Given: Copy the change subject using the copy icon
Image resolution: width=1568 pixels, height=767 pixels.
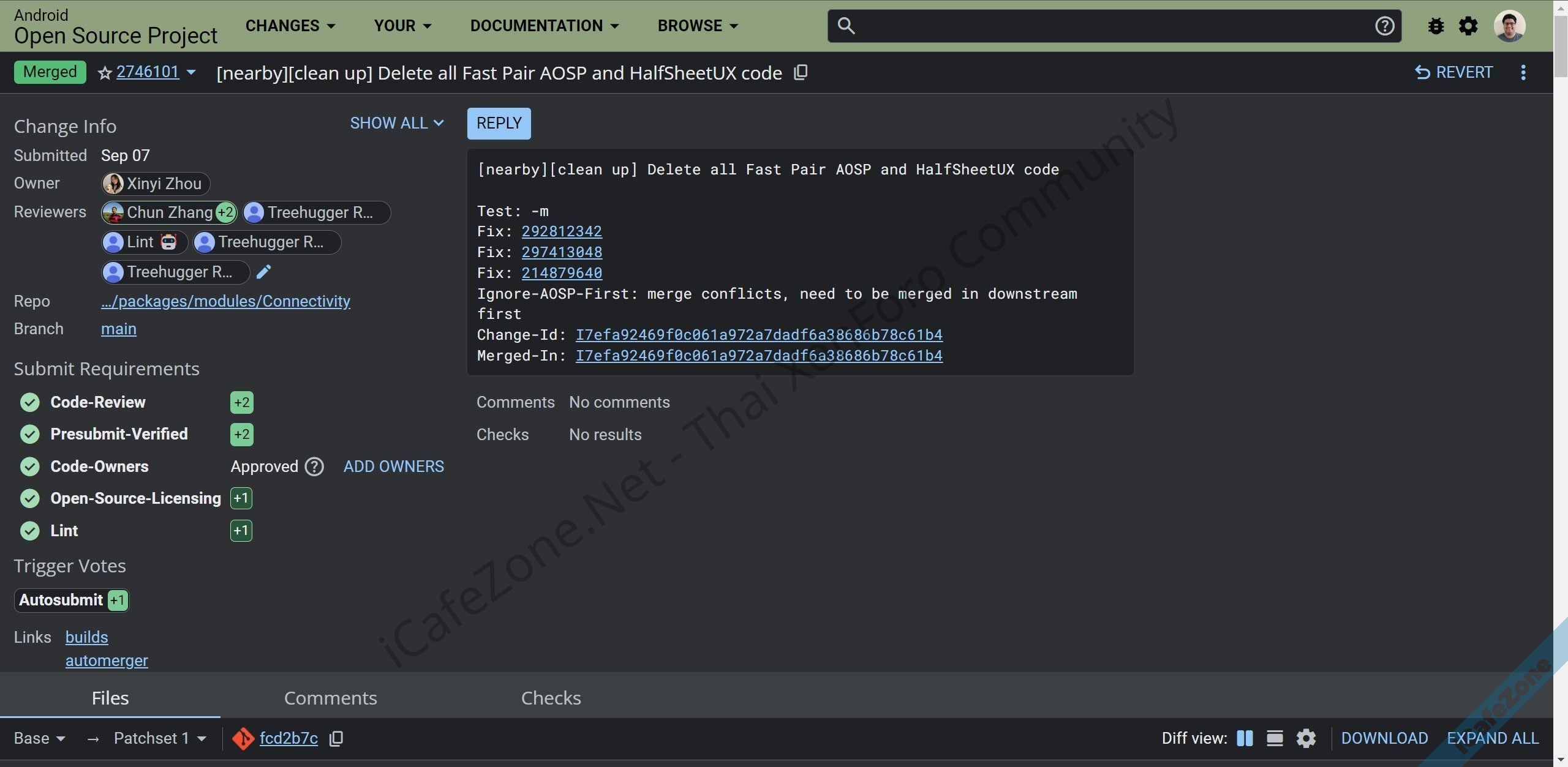Looking at the screenshot, I should 801,73.
